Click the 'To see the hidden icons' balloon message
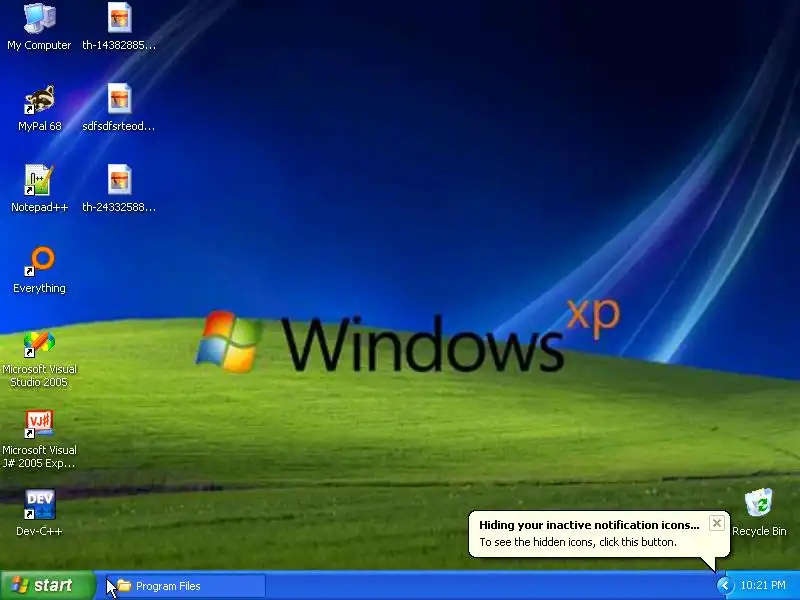This screenshot has height=600, width=800. [x=578, y=542]
